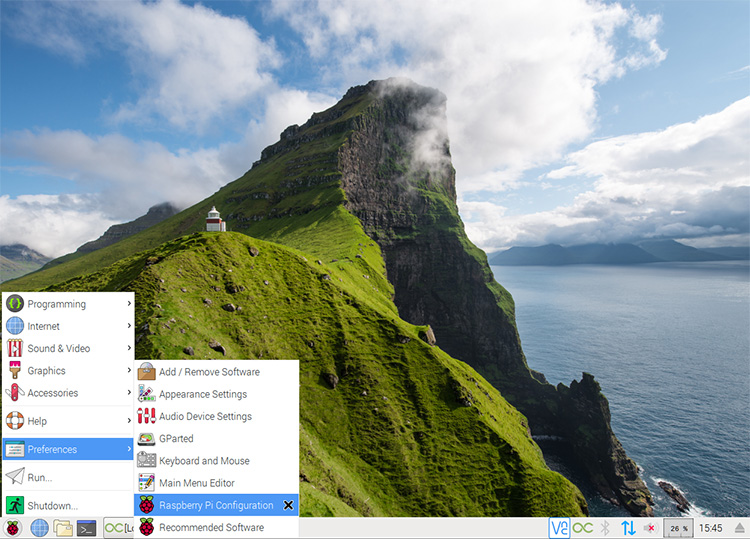Click the VNC server tray icon

[559, 528]
